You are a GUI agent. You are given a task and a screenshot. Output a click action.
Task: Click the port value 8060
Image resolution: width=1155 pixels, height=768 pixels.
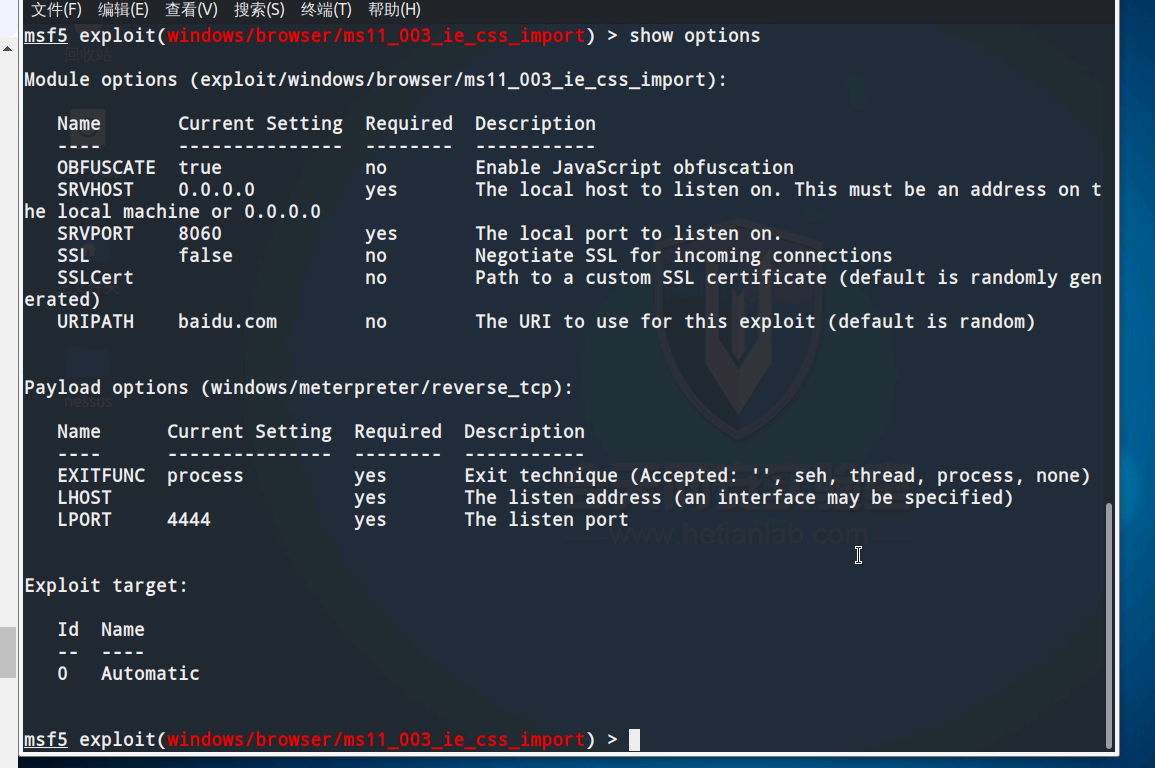(200, 234)
